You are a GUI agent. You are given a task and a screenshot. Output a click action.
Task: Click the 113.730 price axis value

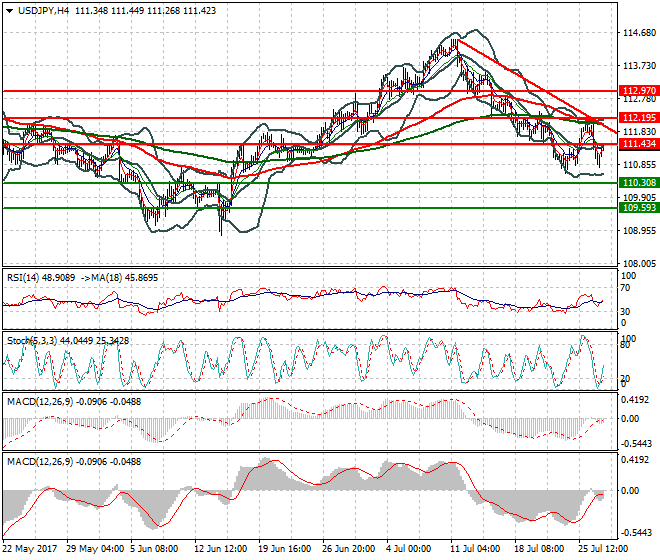coord(639,66)
